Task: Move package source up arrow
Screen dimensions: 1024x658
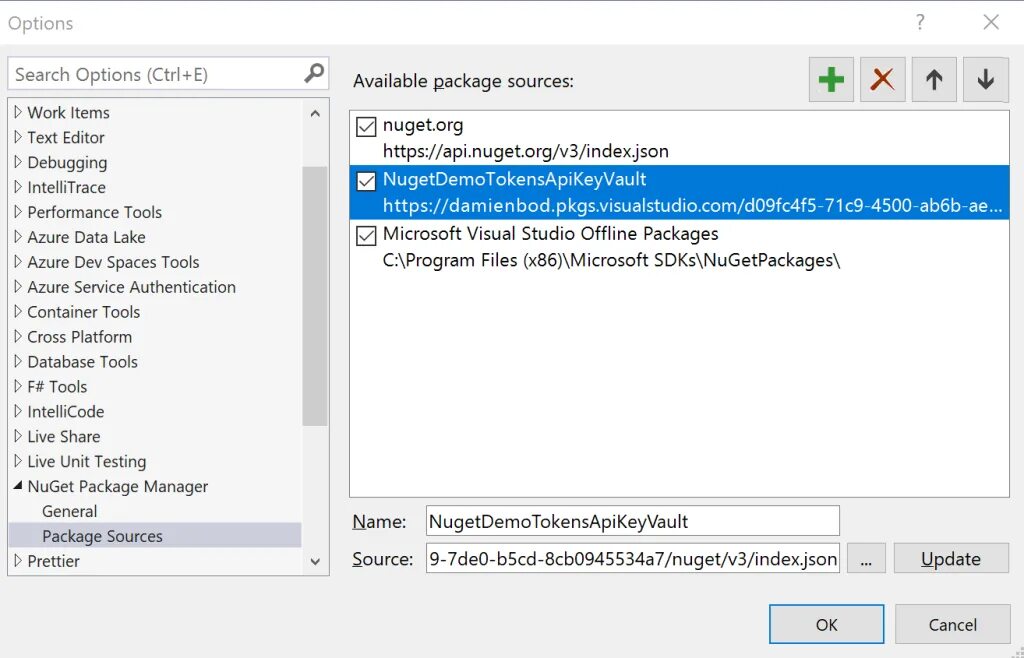Action: [934, 80]
